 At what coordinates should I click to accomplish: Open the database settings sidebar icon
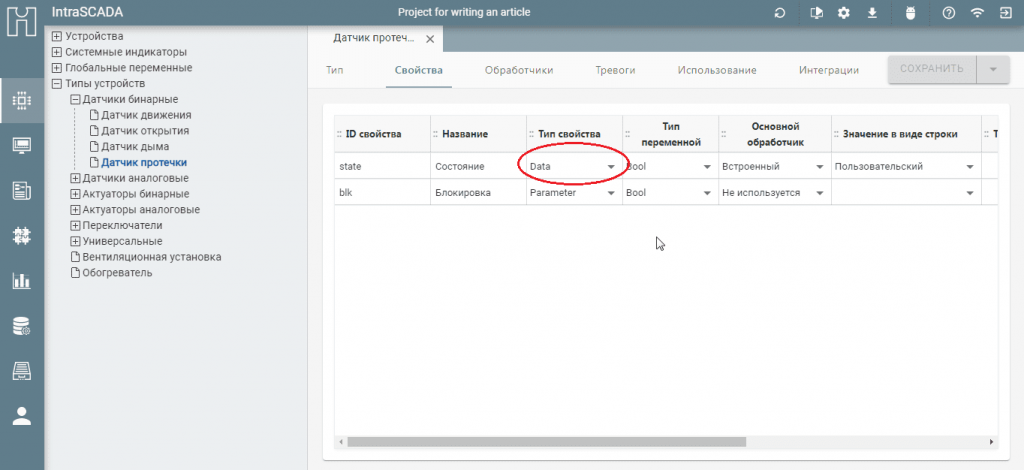pos(21,326)
